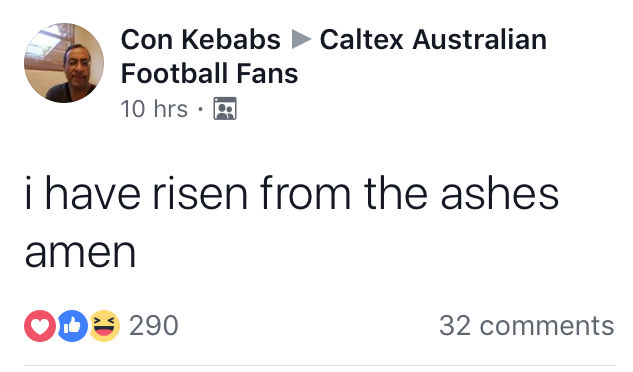Click the word 'comments' beside 32

tap(547, 326)
